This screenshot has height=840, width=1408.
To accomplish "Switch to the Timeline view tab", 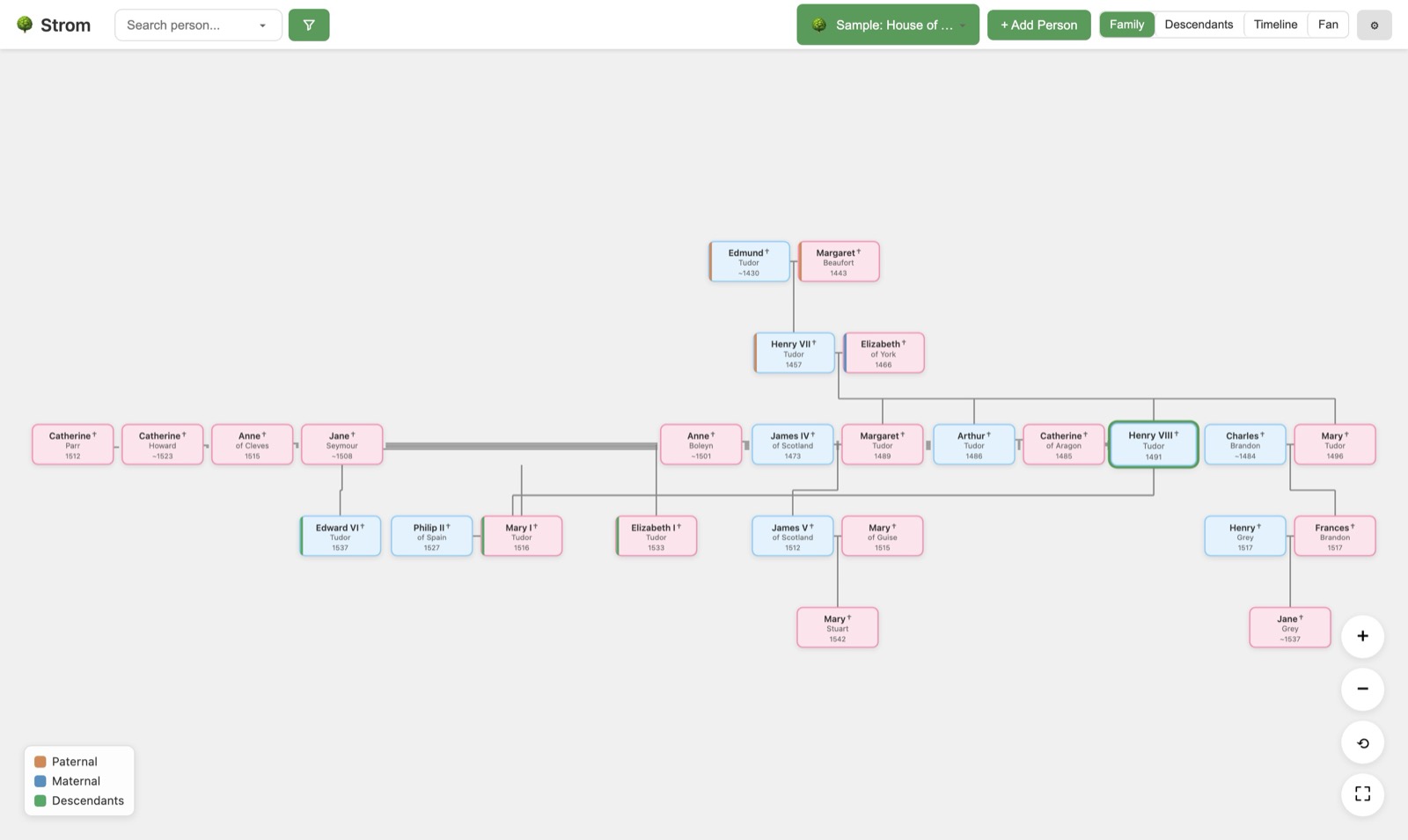I will click(1275, 25).
